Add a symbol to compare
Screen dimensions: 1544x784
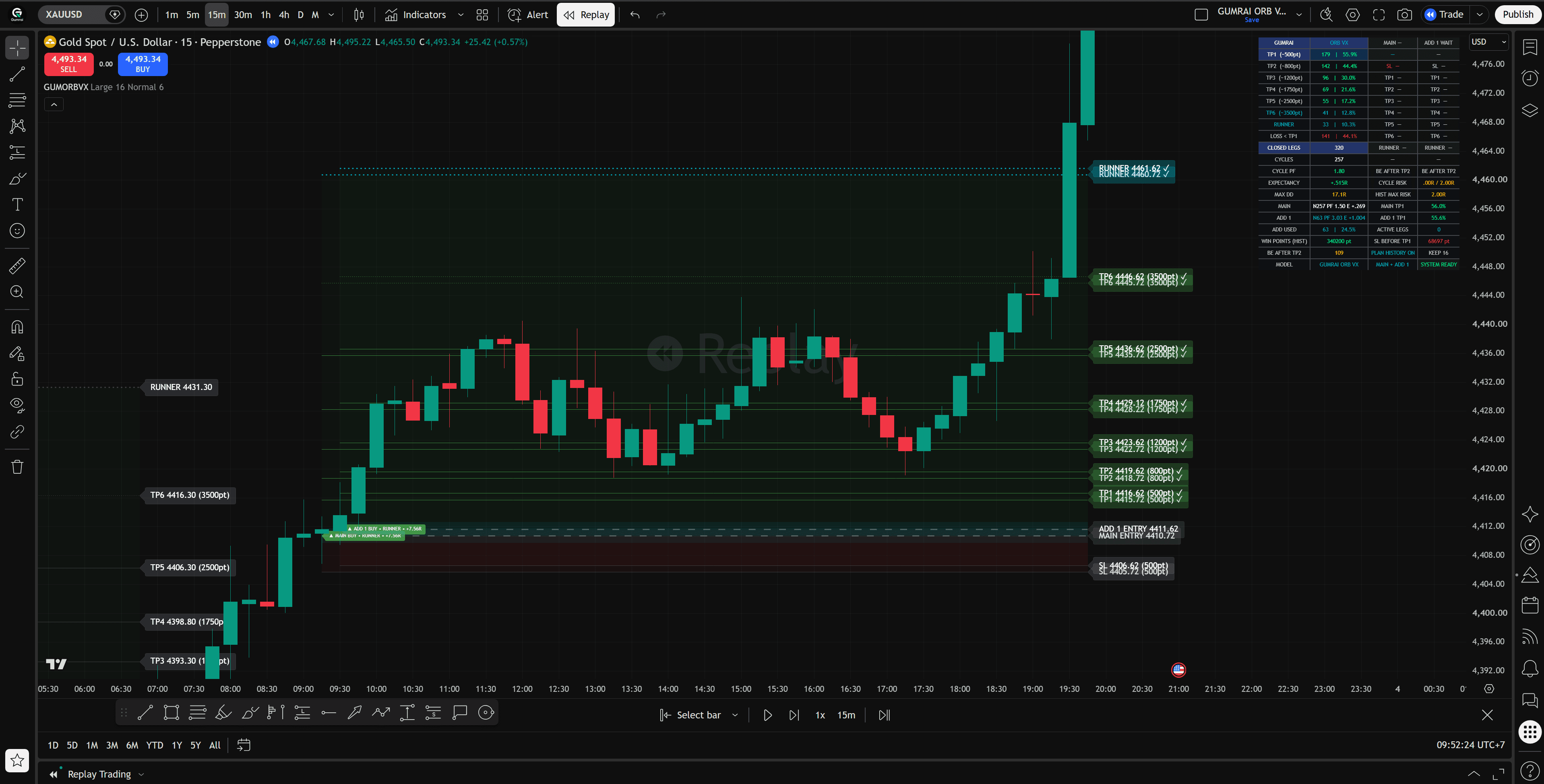[141, 15]
